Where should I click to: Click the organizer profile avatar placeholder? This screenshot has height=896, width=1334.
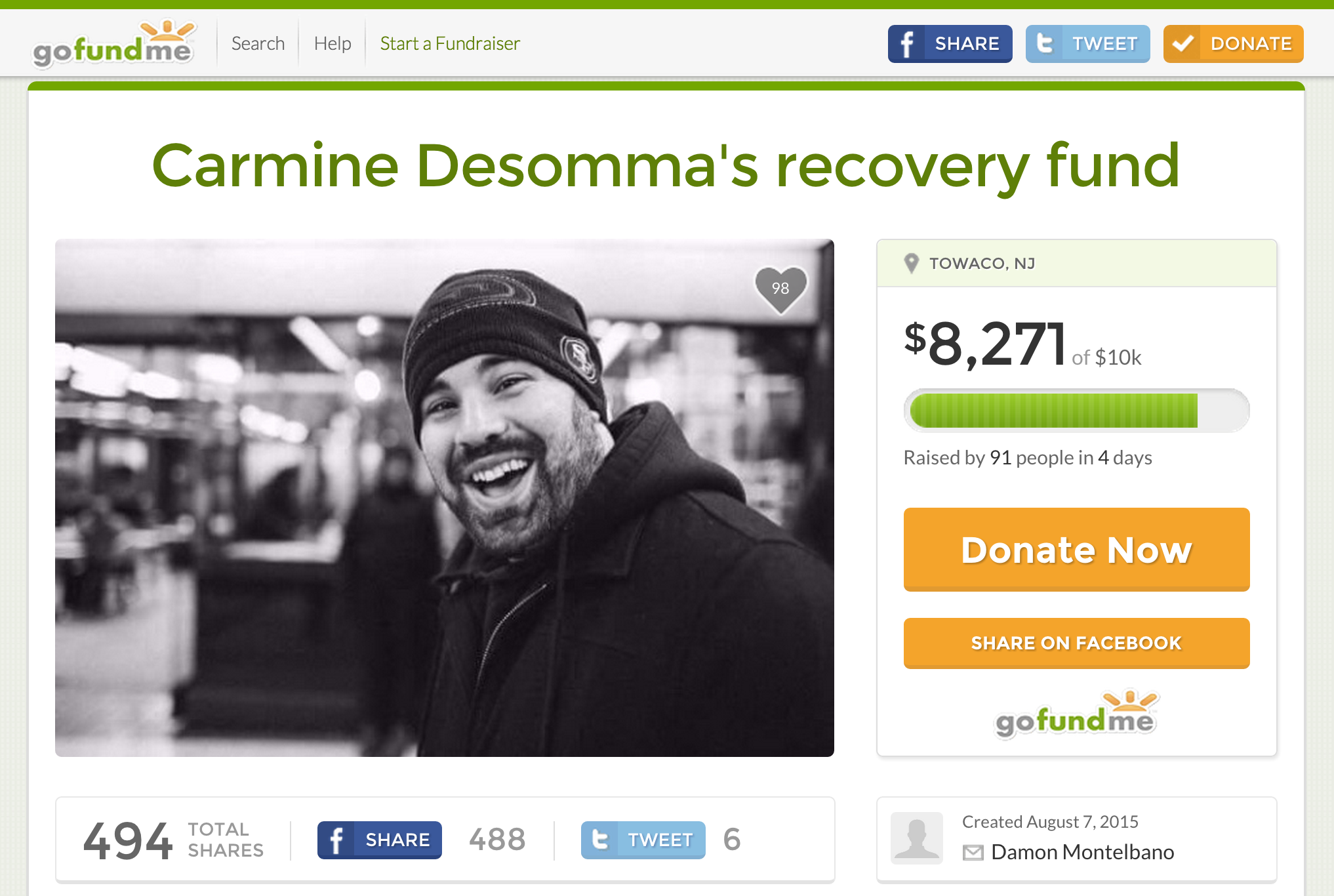pyautogui.click(x=916, y=838)
